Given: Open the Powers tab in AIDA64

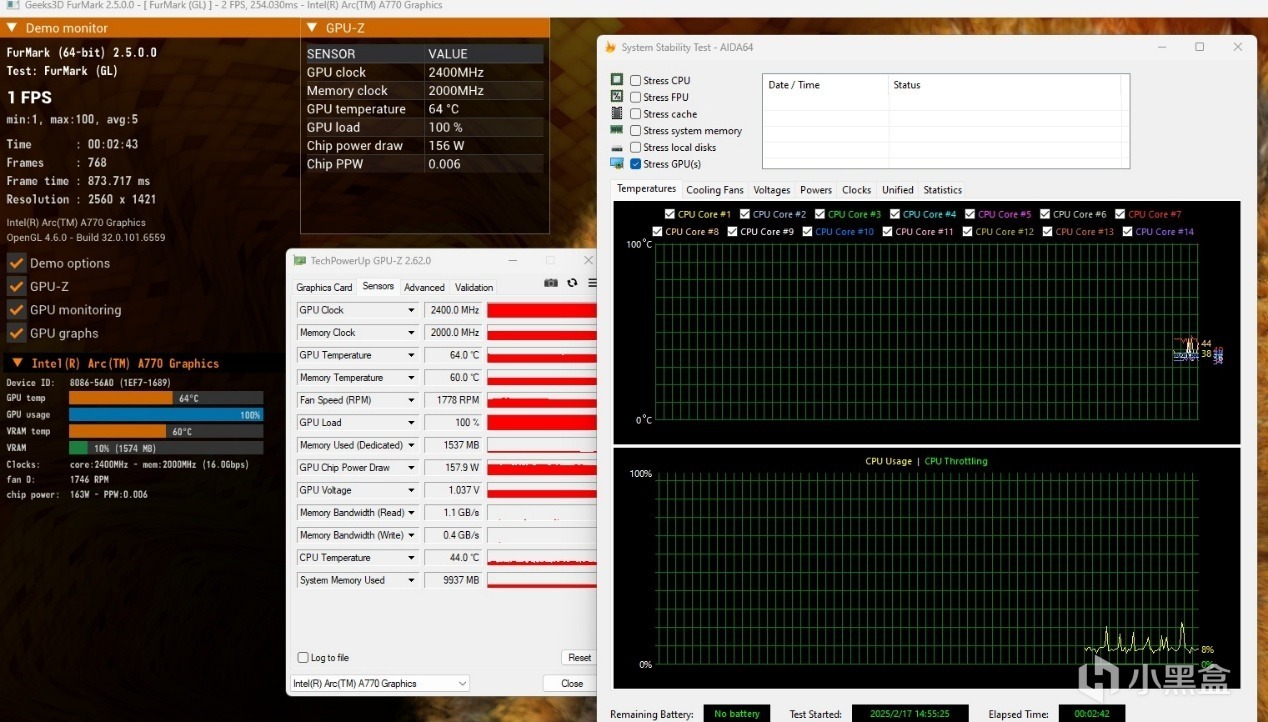Looking at the screenshot, I should pos(816,190).
